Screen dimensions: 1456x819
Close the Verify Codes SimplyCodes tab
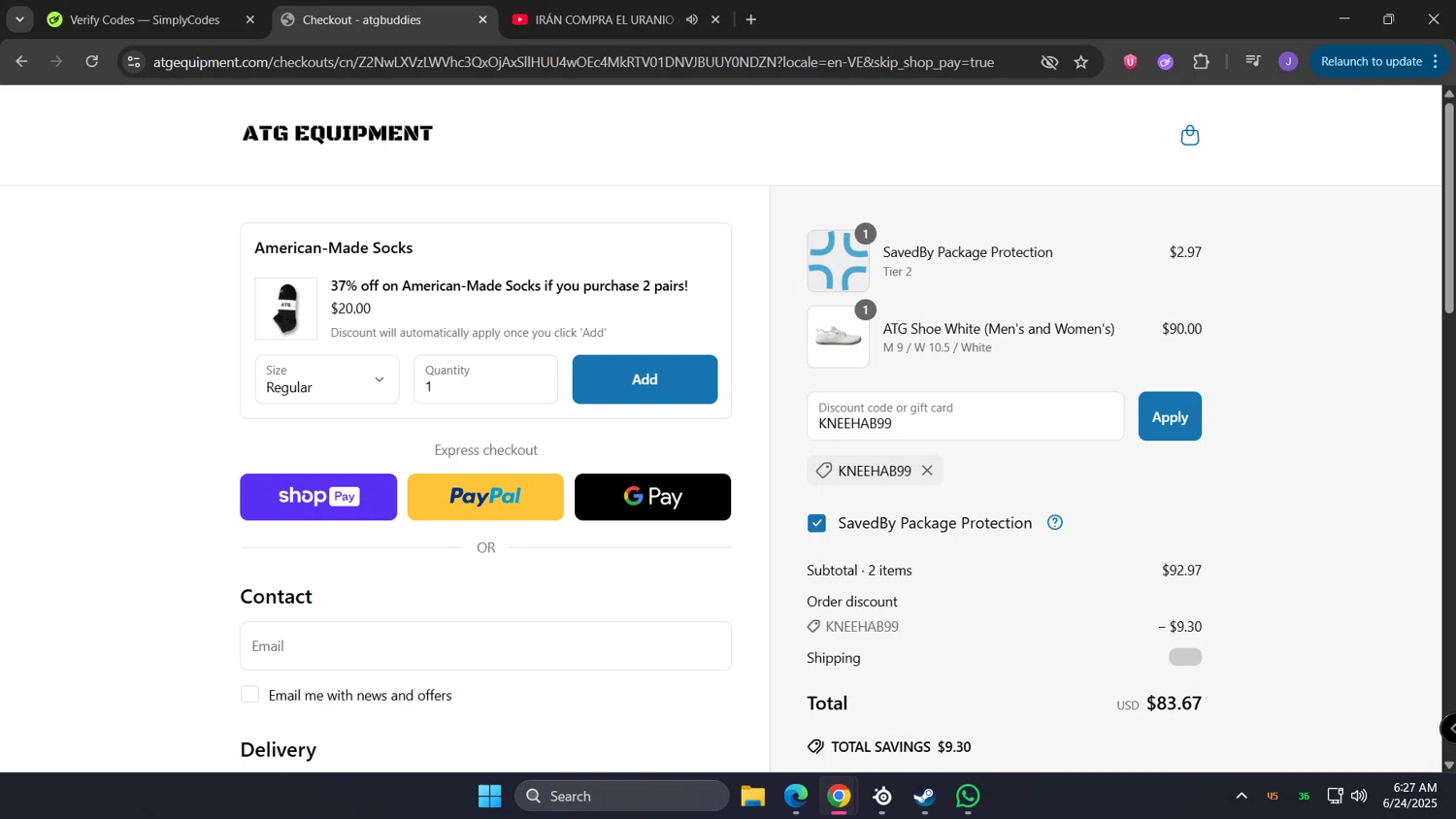click(250, 19)
